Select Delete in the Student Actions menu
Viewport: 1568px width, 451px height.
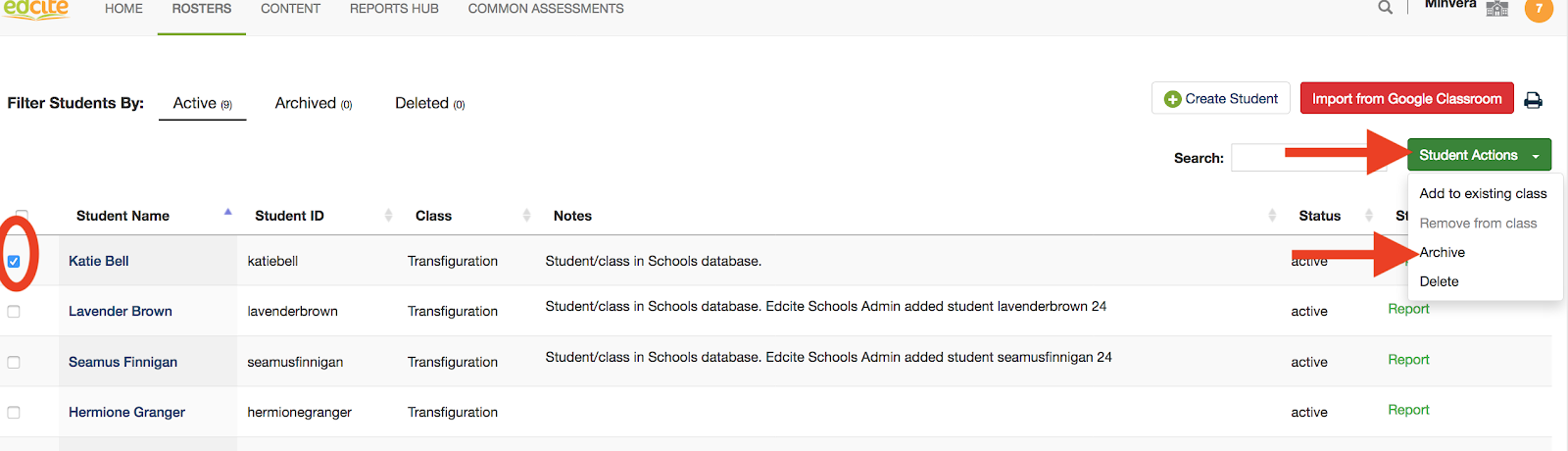pos(1439,281)
